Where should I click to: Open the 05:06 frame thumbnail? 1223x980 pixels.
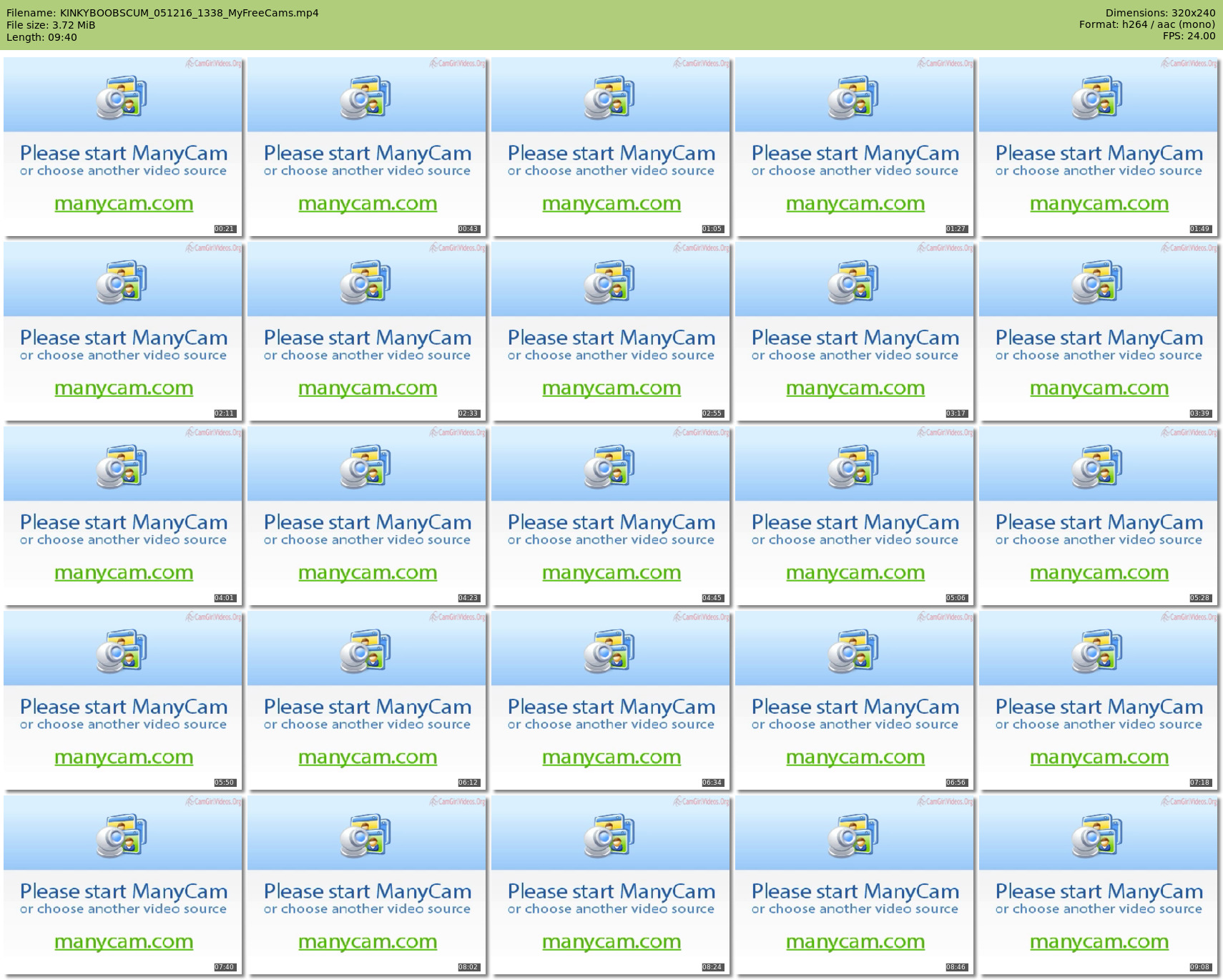click(x=855, y=516)
